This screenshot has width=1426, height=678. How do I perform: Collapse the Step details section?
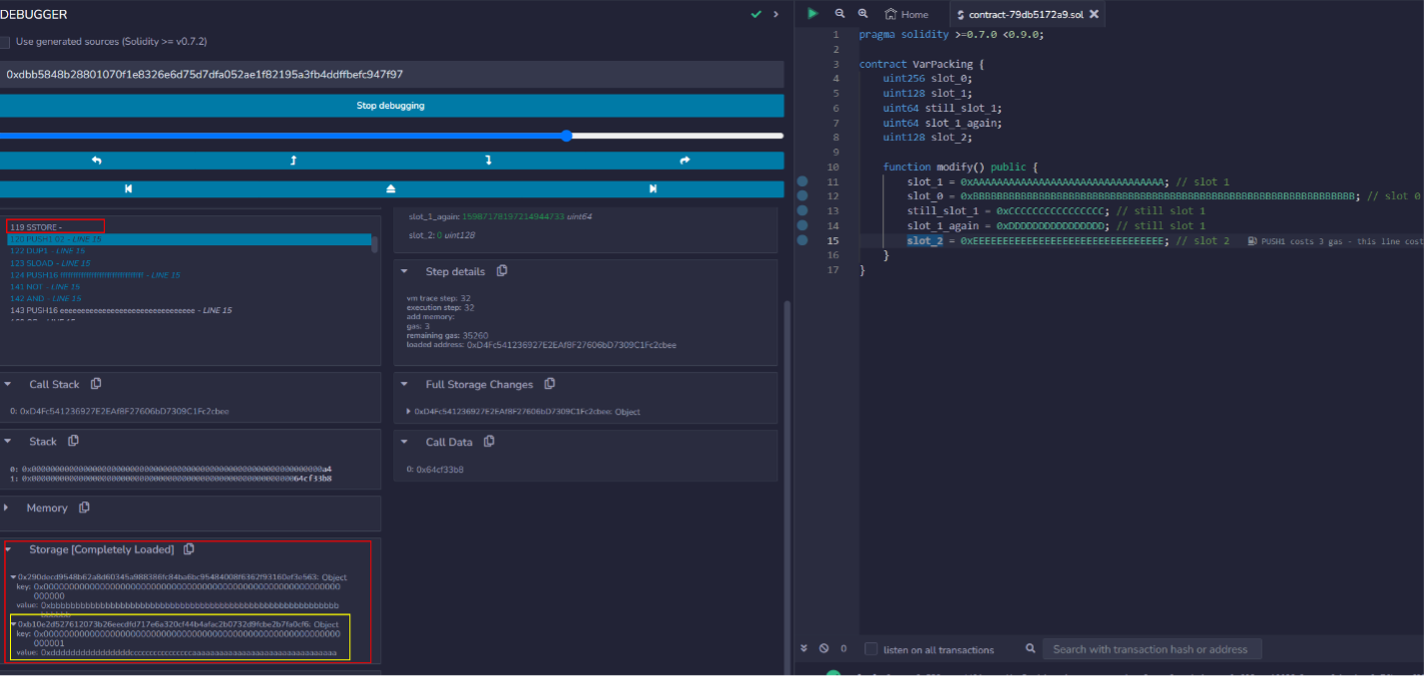(405, 271)
